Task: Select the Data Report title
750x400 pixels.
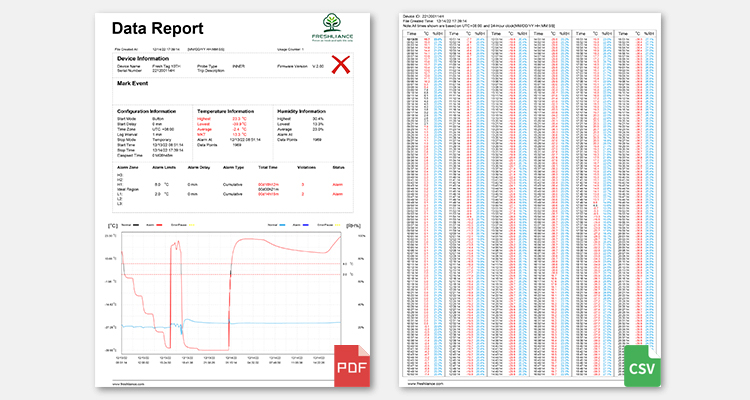Action: point(157,28)
